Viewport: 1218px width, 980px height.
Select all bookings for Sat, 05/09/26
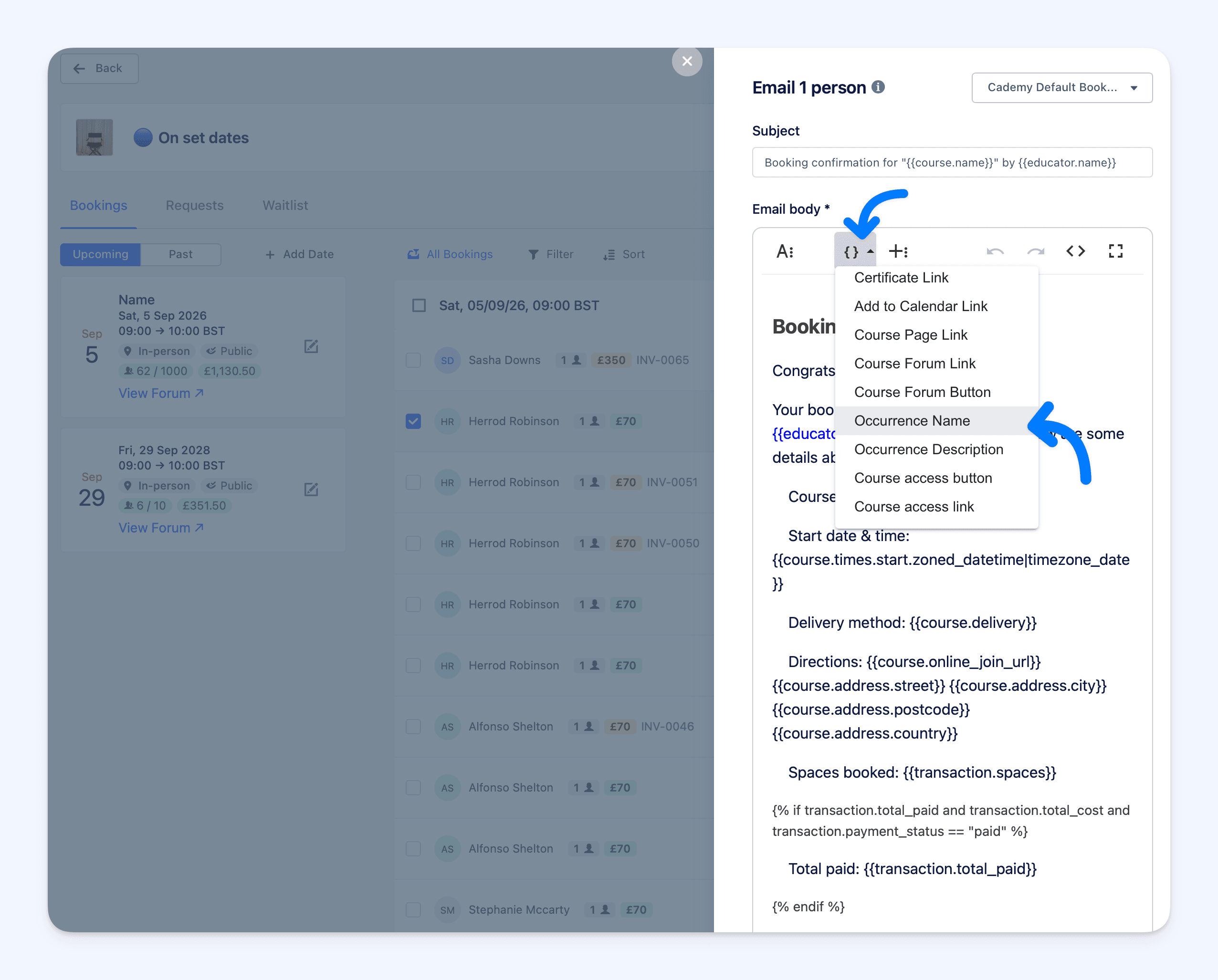419,305
